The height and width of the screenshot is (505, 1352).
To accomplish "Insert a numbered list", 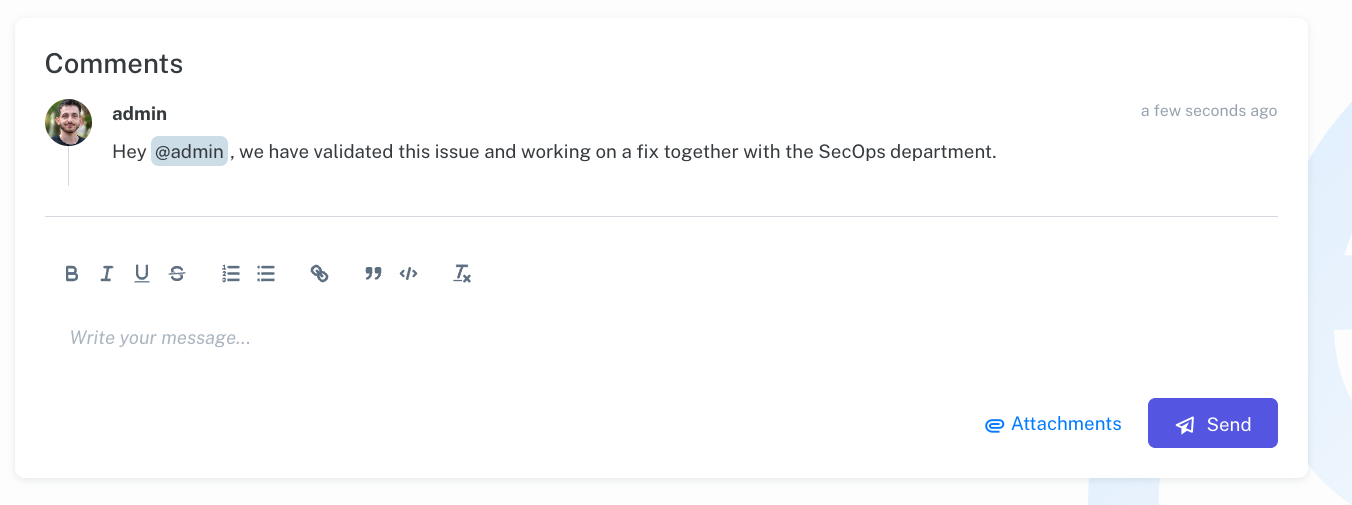I will [x=231, y=273].
